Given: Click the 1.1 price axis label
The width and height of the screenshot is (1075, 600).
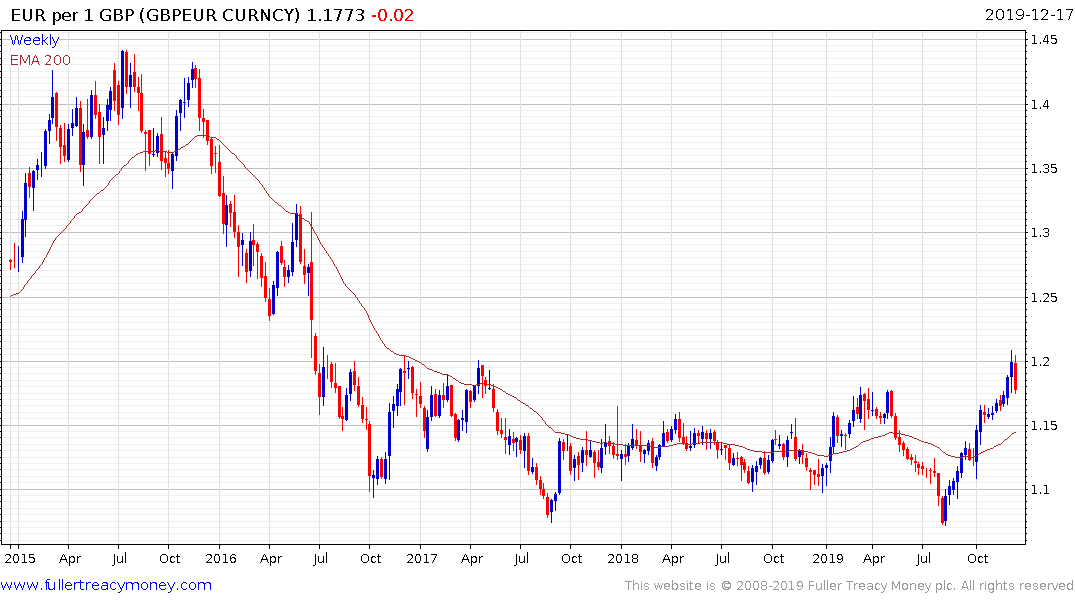Looking at the screenshot, I should click(x=1040, y=490).
